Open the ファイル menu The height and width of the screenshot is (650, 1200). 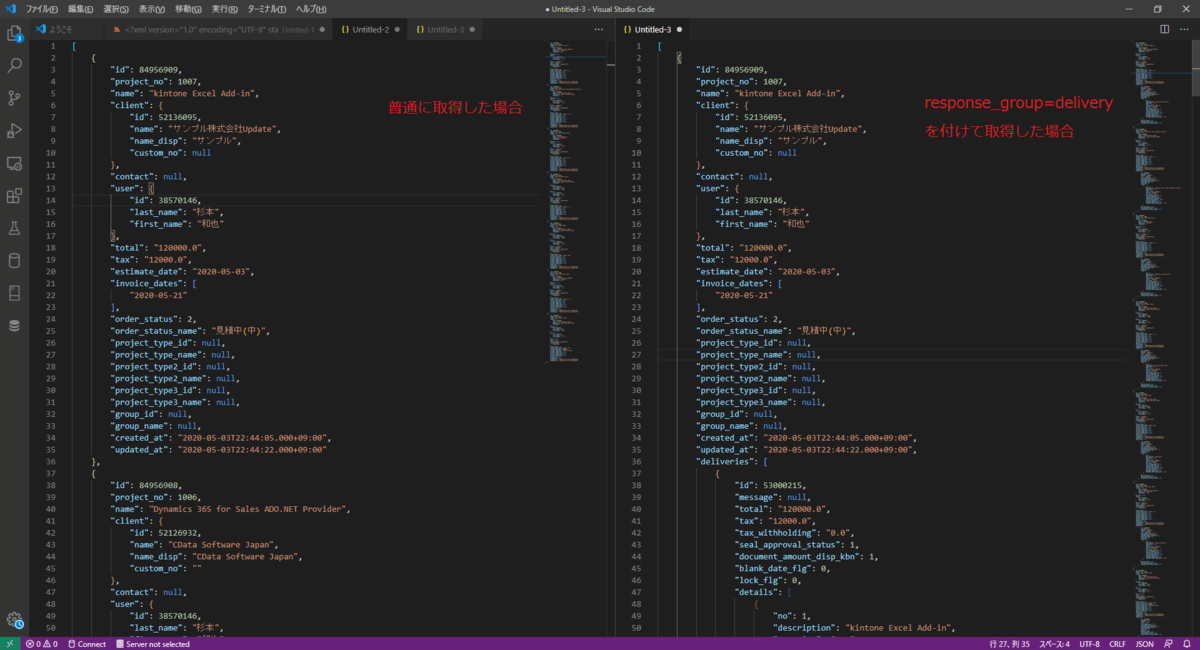[41, 9]
